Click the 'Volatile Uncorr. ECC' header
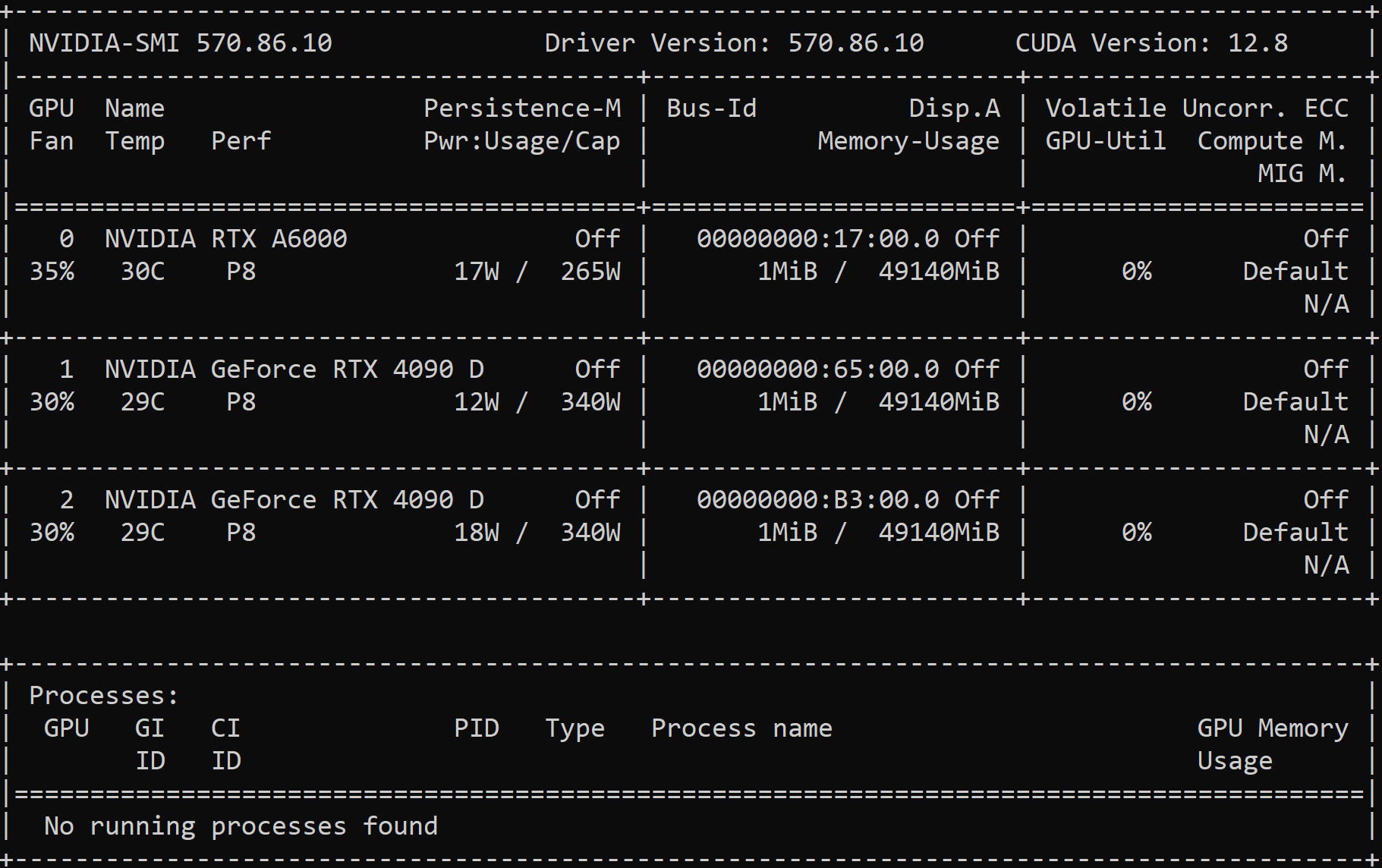The height and width of the screenshot is (868, 1382). 1198,108
